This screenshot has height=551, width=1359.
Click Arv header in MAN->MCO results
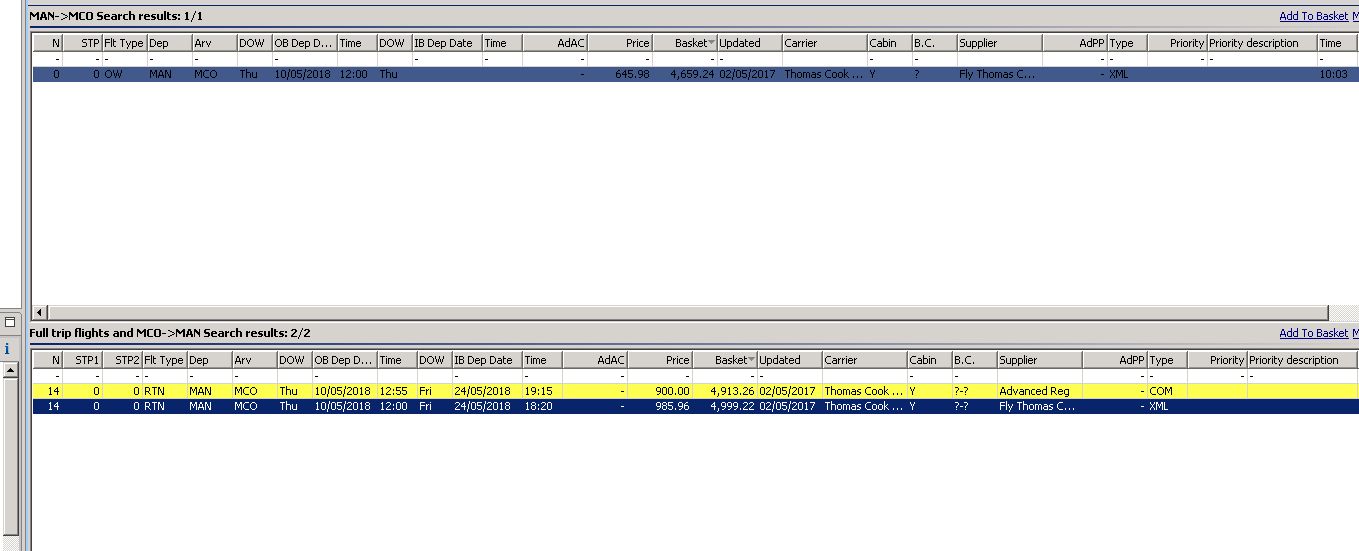point(214,43)
